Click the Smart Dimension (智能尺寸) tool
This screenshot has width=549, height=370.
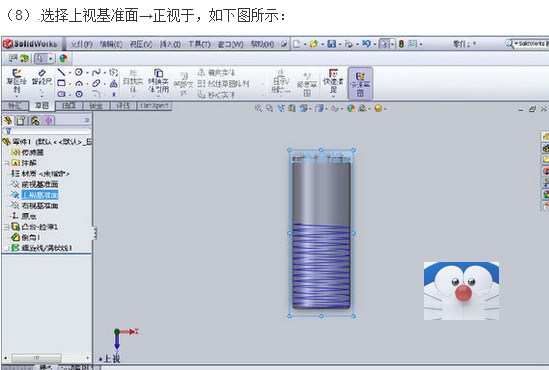(42, 78)
